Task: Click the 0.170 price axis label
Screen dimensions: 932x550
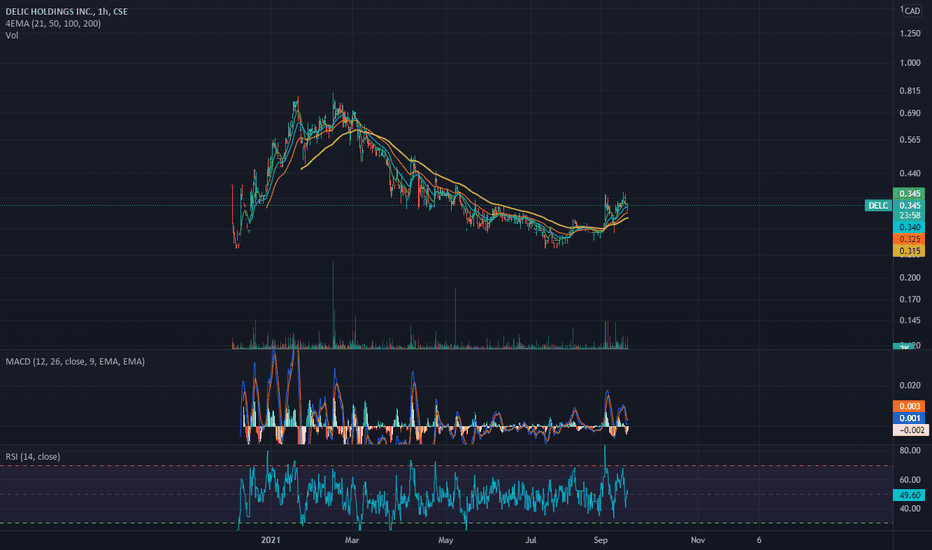Action: click(910, 299)
